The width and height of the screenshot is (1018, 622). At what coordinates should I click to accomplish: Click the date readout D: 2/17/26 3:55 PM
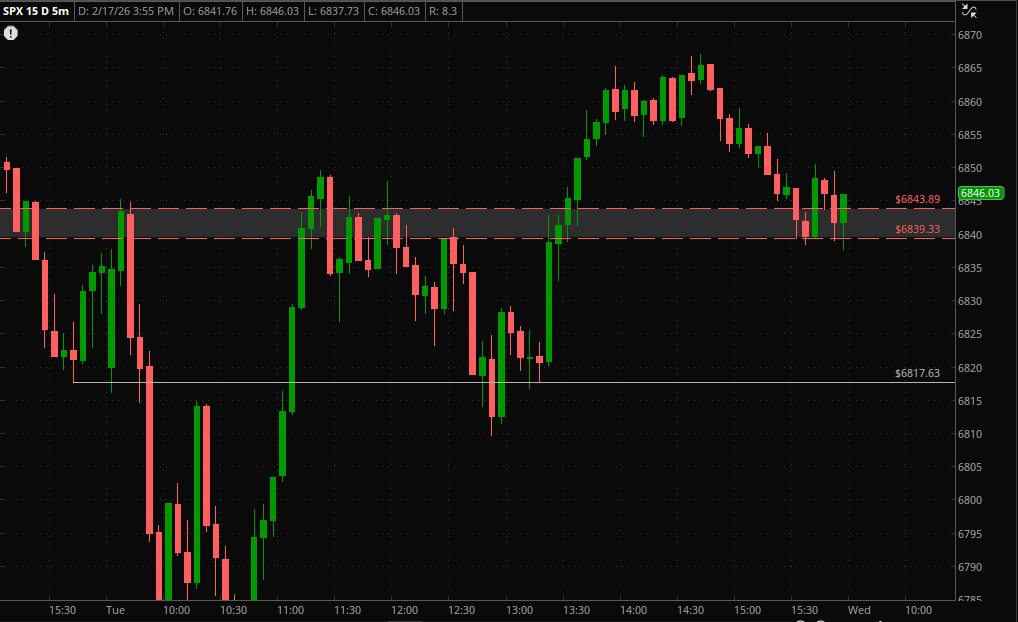[x=126, y=11]
